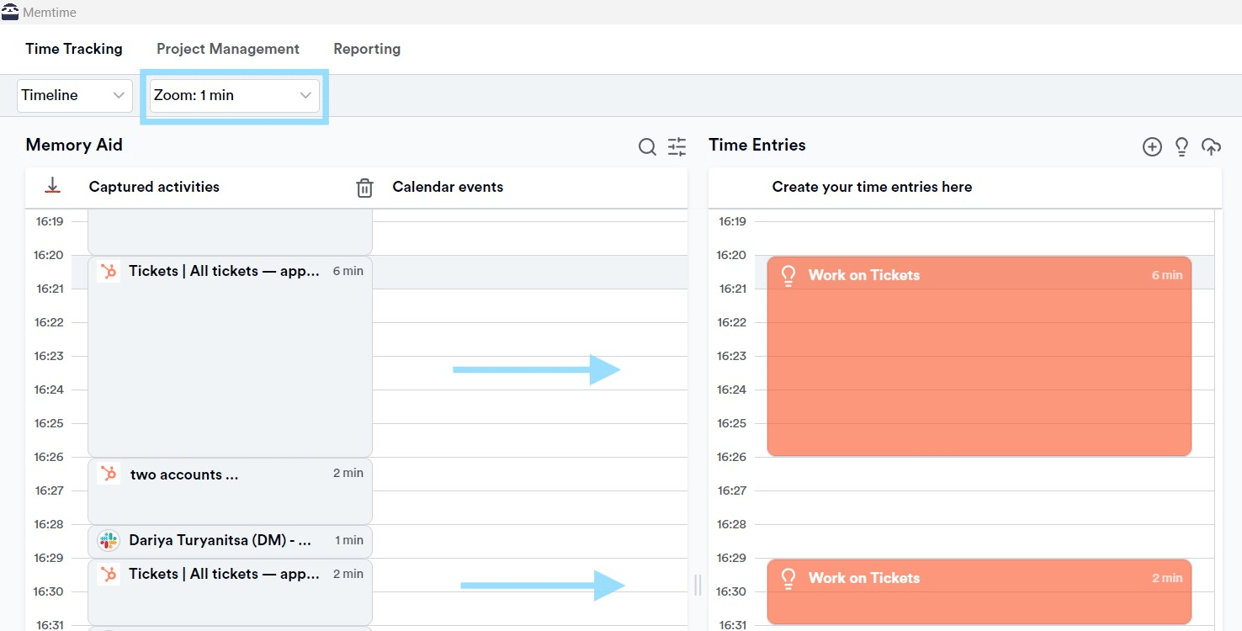Switch to the Project Management tab
Screen dimensions: 1242x631
pos(227,48)
